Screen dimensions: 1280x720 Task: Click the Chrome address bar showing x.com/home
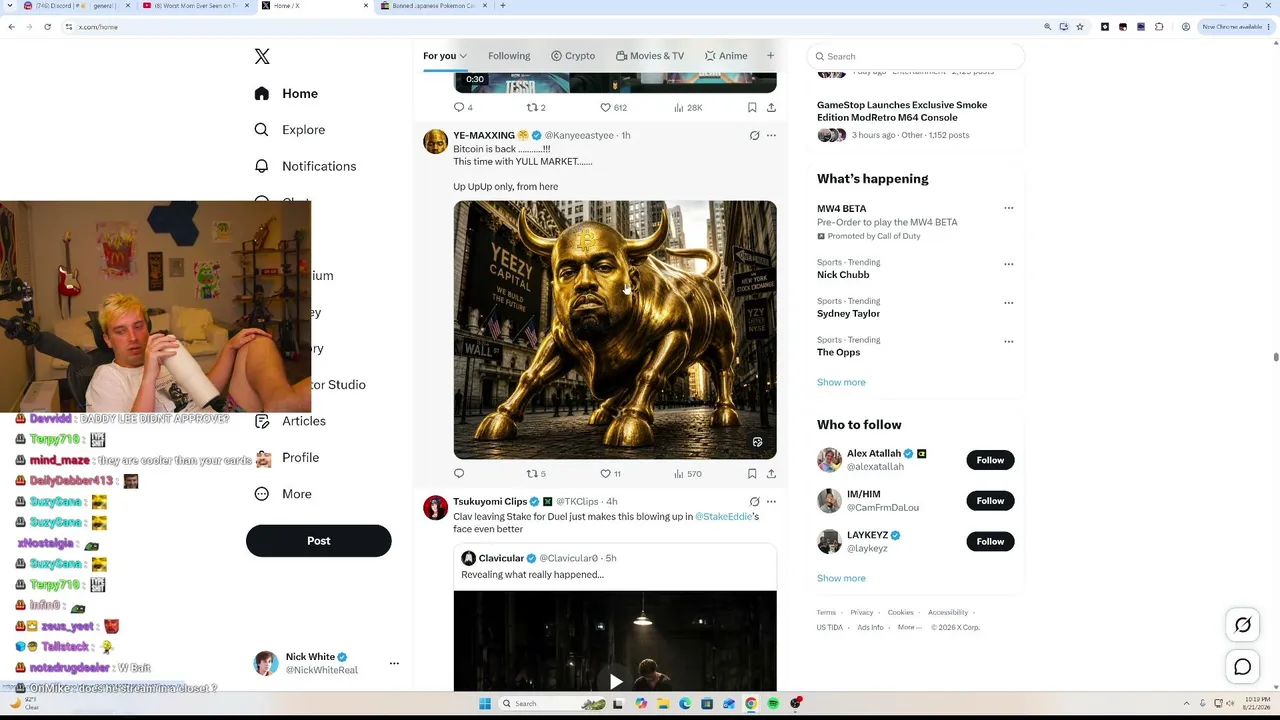pos(550,27)
